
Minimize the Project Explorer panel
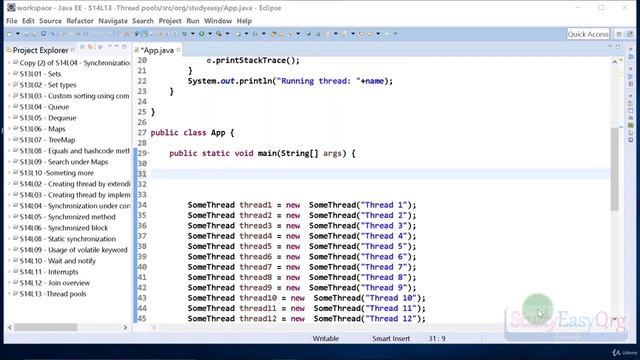coord(116,47)
